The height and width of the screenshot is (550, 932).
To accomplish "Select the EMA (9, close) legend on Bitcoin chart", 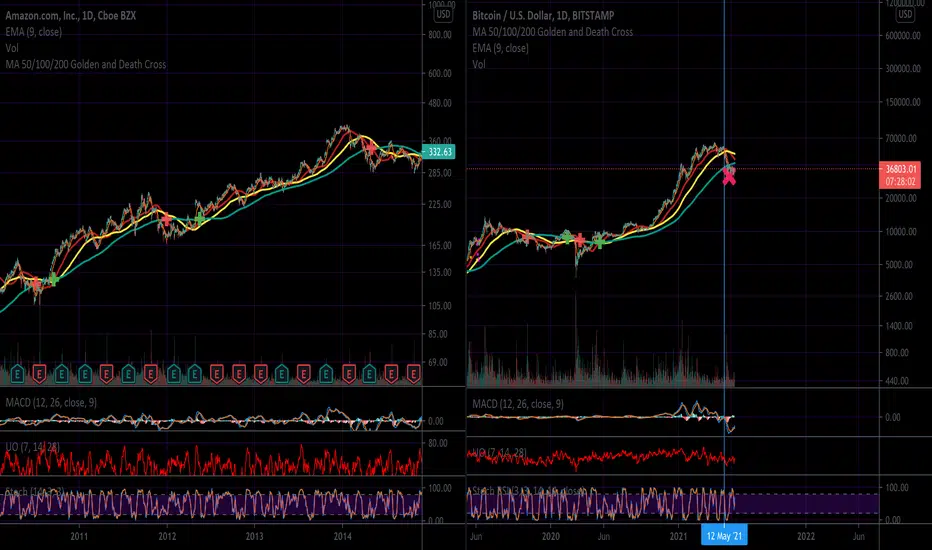I will point(500,48).
